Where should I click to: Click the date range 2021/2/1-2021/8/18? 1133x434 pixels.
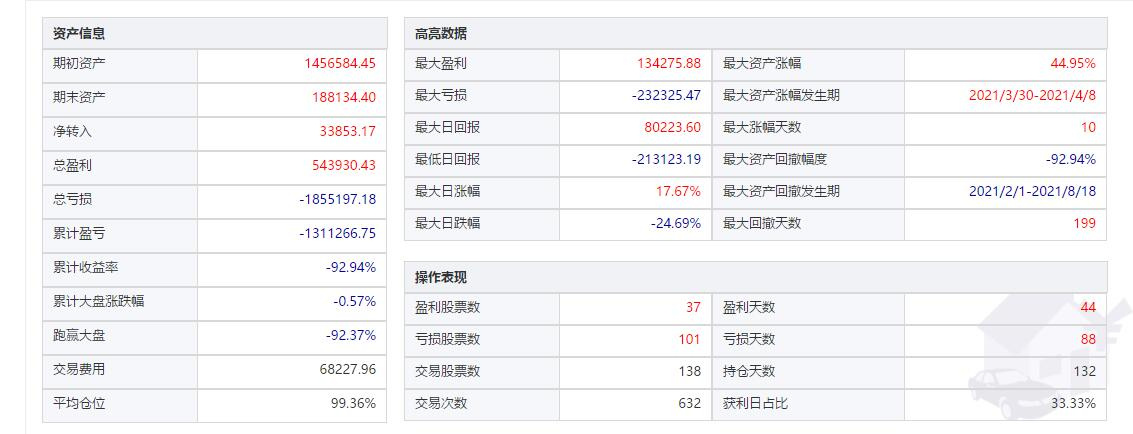[1033, 191]
